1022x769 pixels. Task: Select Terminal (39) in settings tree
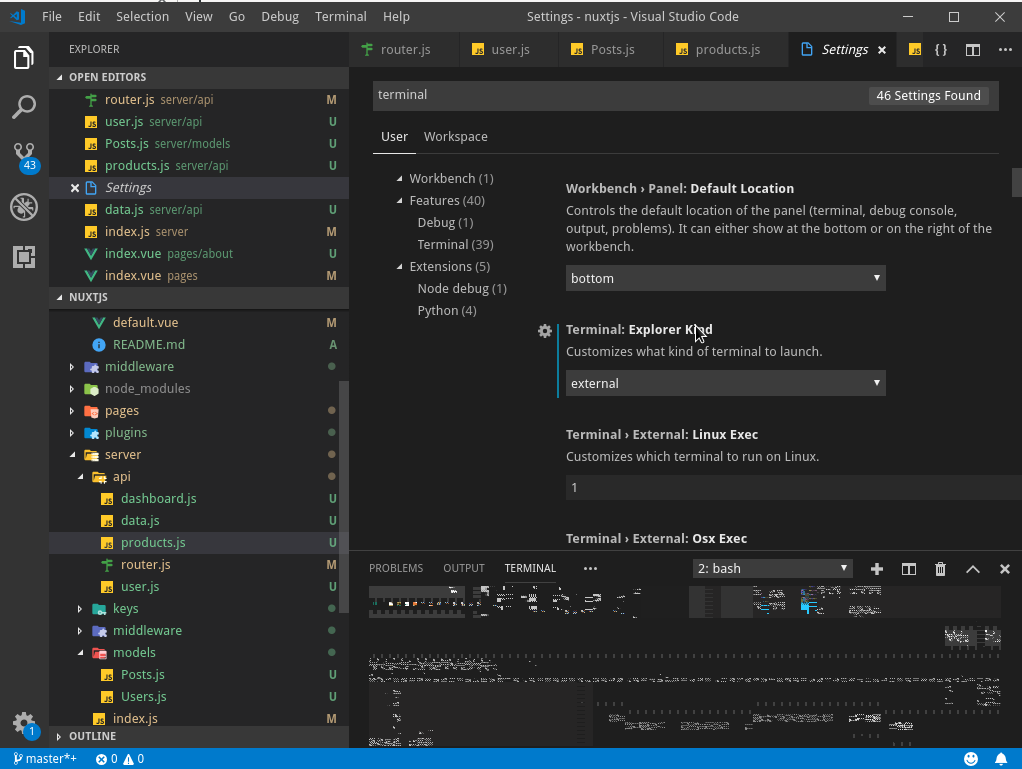[x=455, y=244]
